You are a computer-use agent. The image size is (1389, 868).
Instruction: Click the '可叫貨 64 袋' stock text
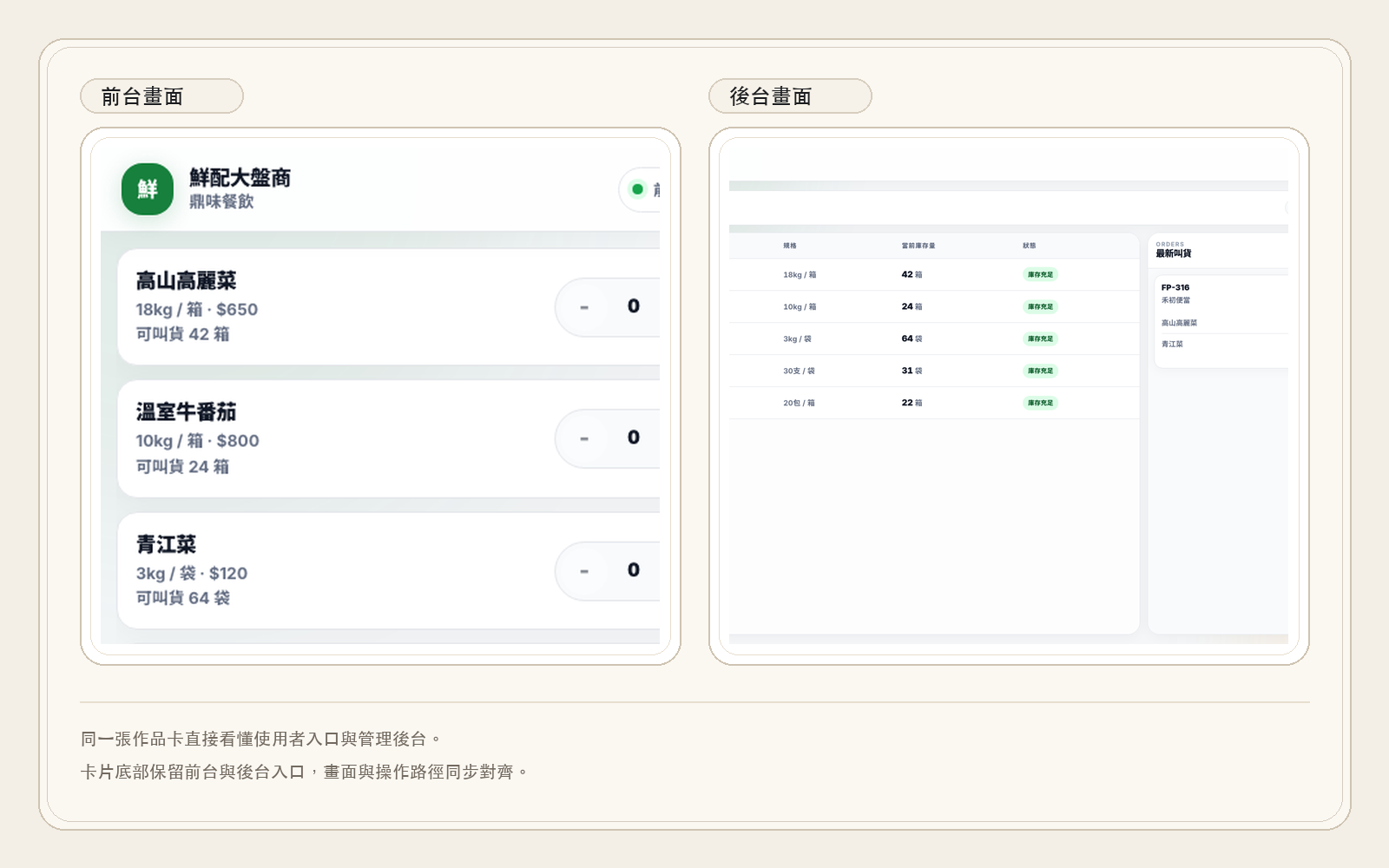pos(182,598)
